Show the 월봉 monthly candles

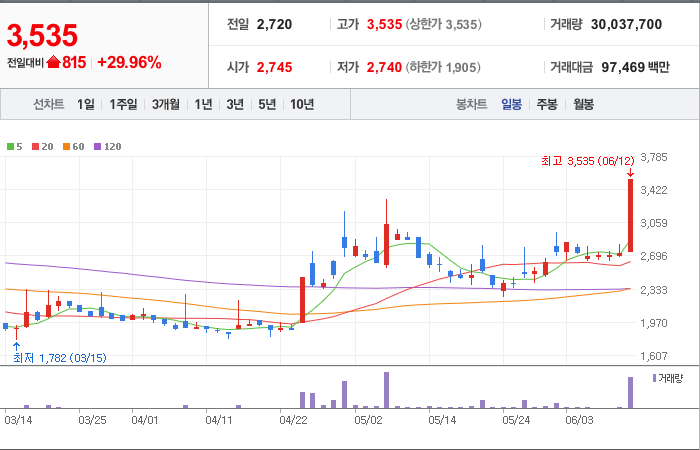[x=583, y=104]
